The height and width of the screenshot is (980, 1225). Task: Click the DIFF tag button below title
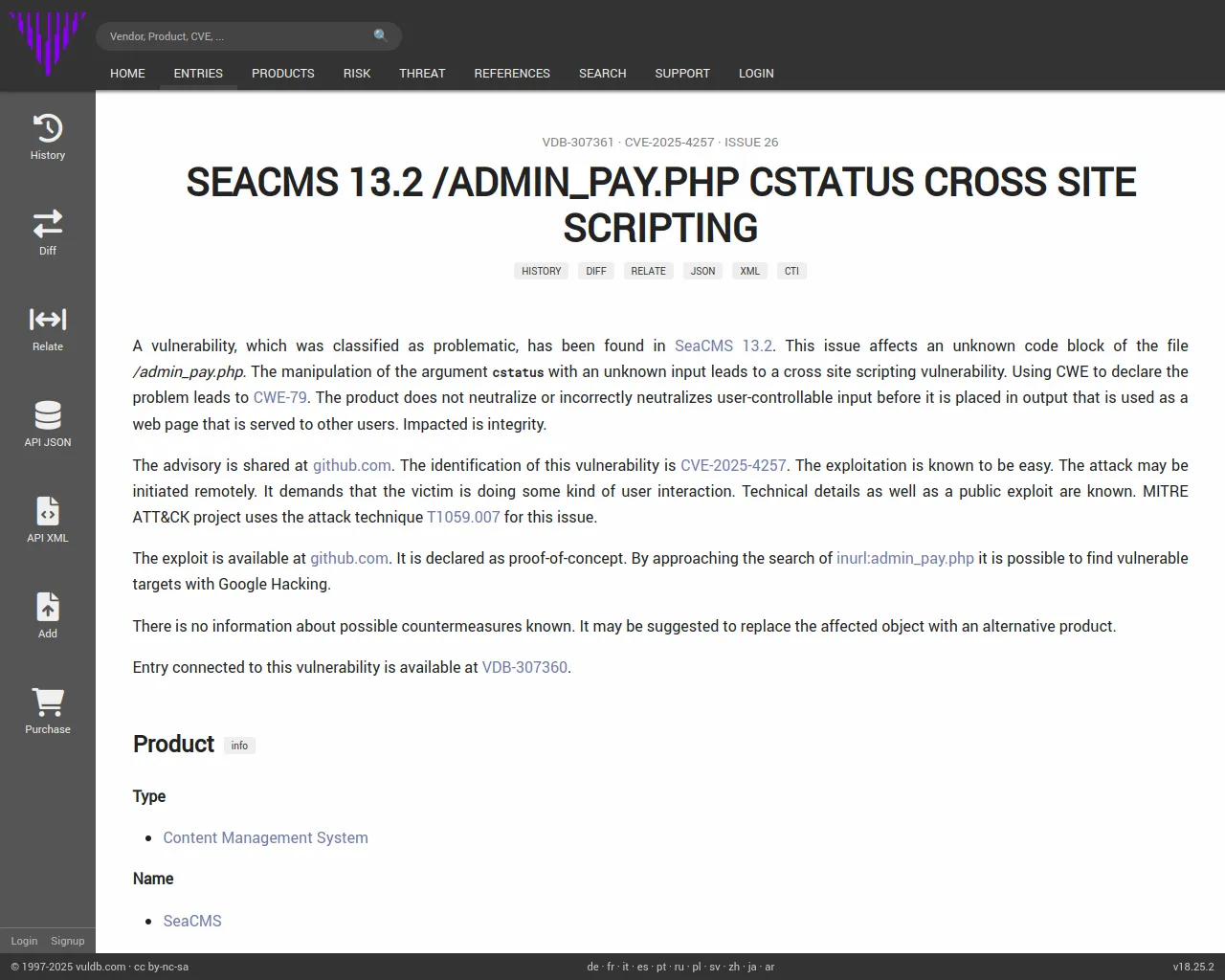point(596,271)
